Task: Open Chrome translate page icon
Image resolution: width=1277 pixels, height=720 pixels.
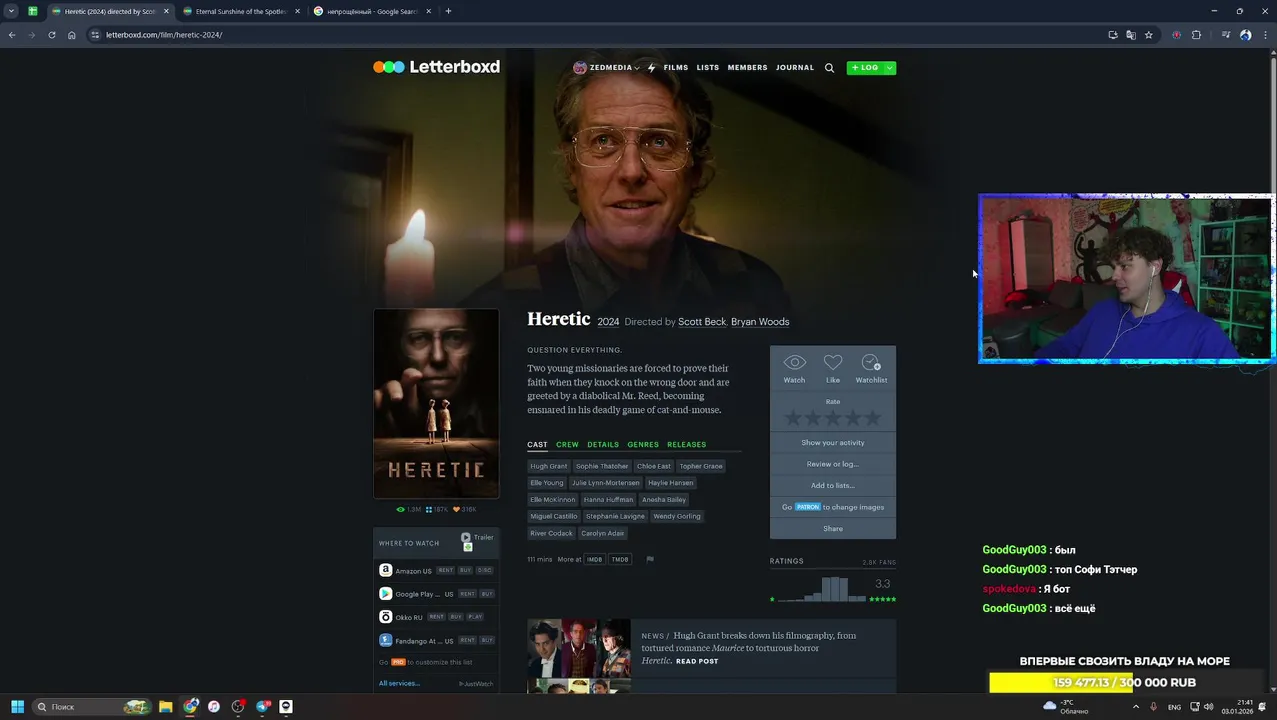Action: point(1131,35)
